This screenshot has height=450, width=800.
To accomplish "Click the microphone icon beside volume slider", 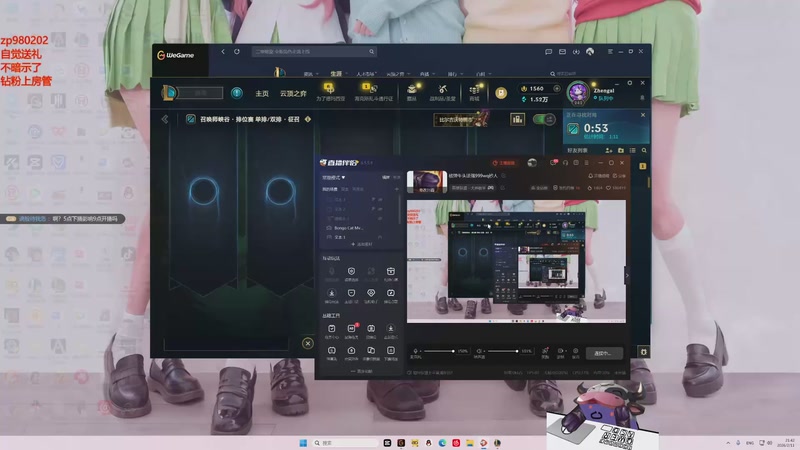I will (x=415, y=351).
